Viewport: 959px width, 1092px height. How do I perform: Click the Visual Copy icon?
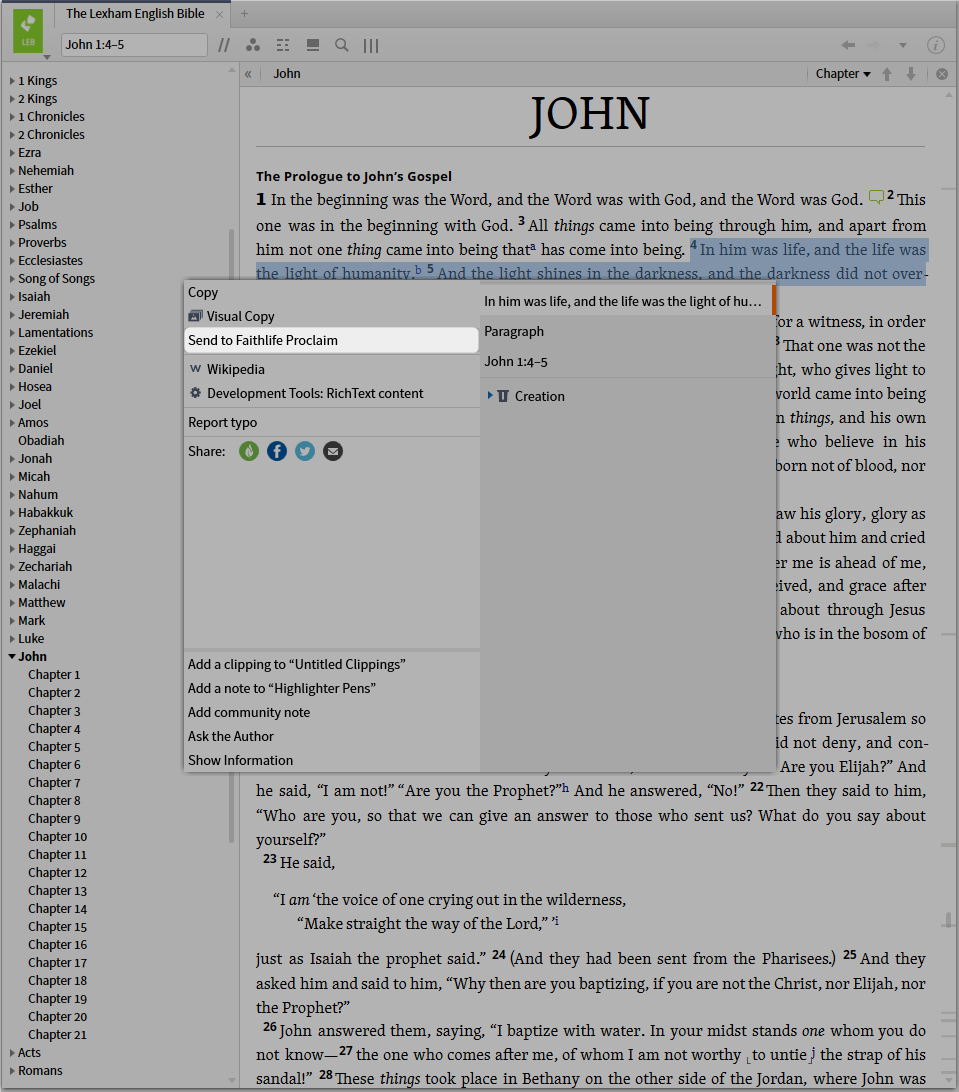point(196,316)
